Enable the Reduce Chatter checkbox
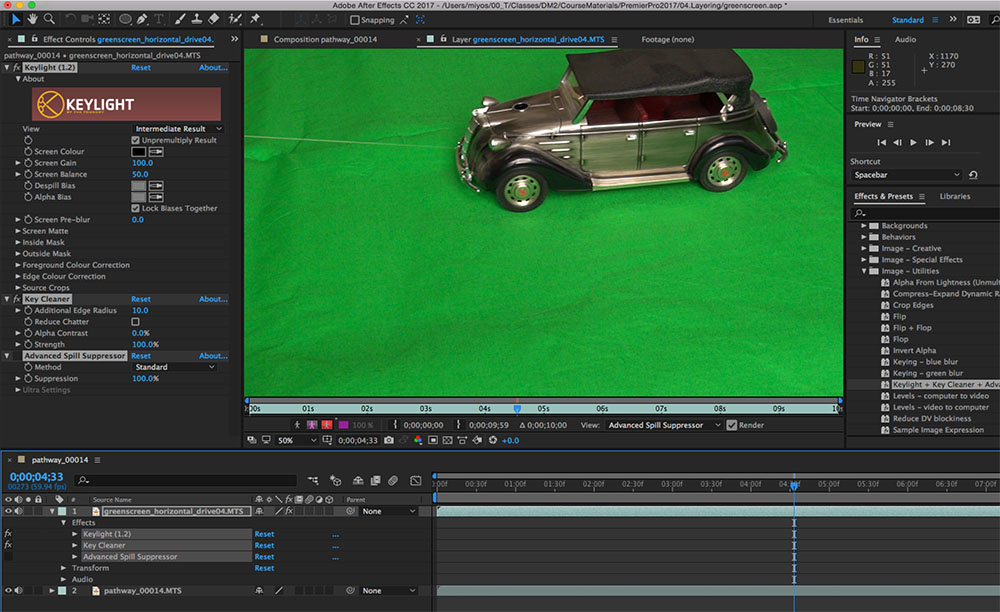This screenshot has height=612, width=1000. tap(136, 322)
